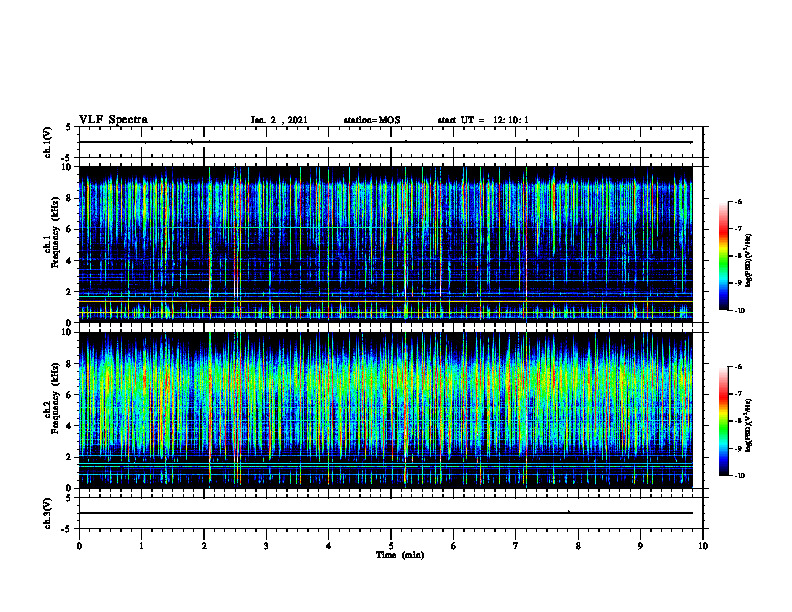Screen dimensions: 792x612
Task: Click the ch.2 color bar log(PSD) label
Action: (x=749, y=425)
